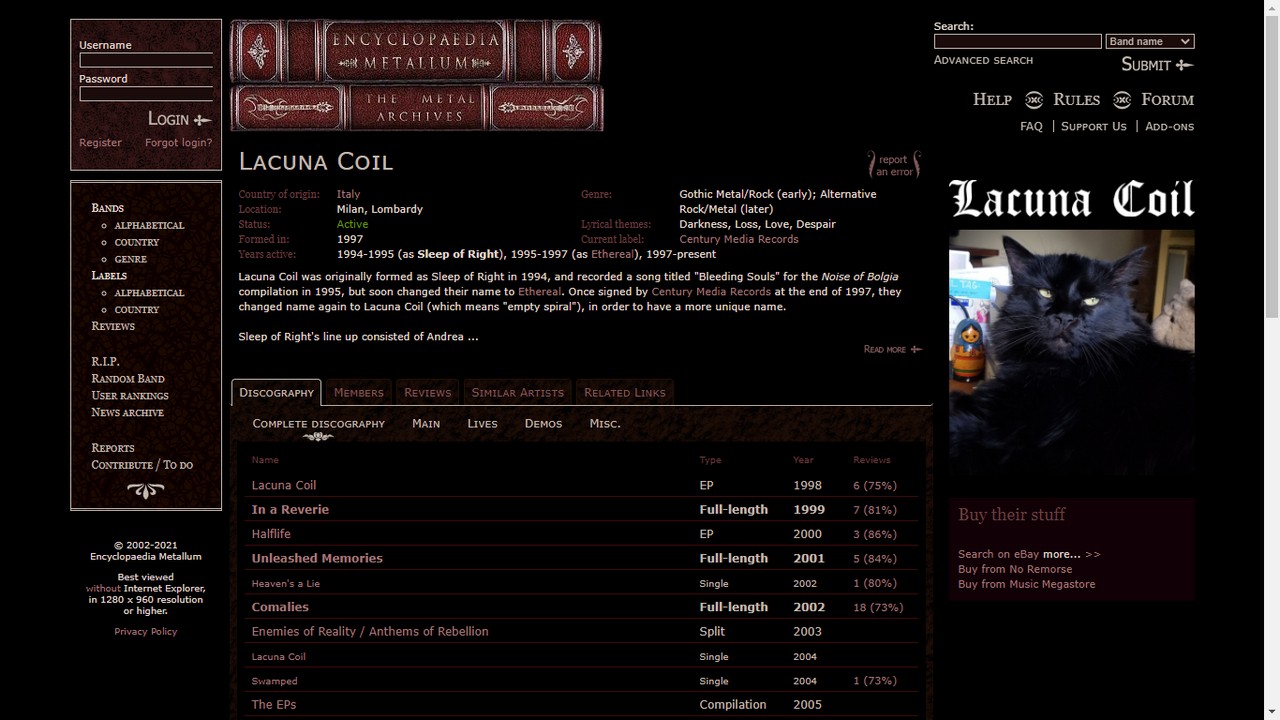Screen dimensions: 1280x720
Task: Switch to the Related Links tab
Action: tap(625, 393)
